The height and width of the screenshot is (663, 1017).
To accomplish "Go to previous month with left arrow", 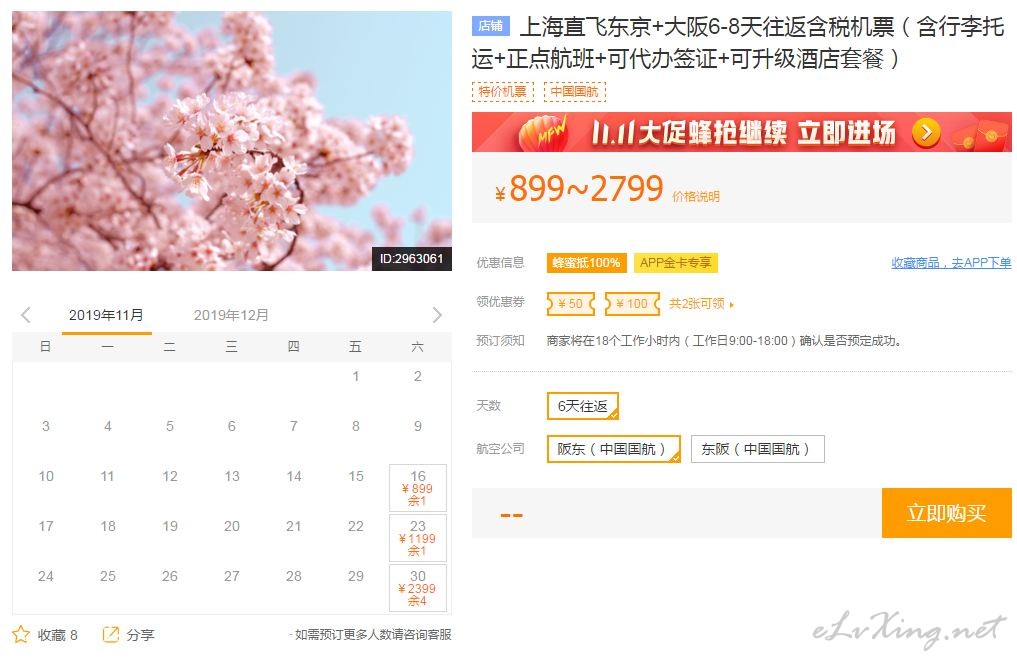I will click(x=26, y=315).
